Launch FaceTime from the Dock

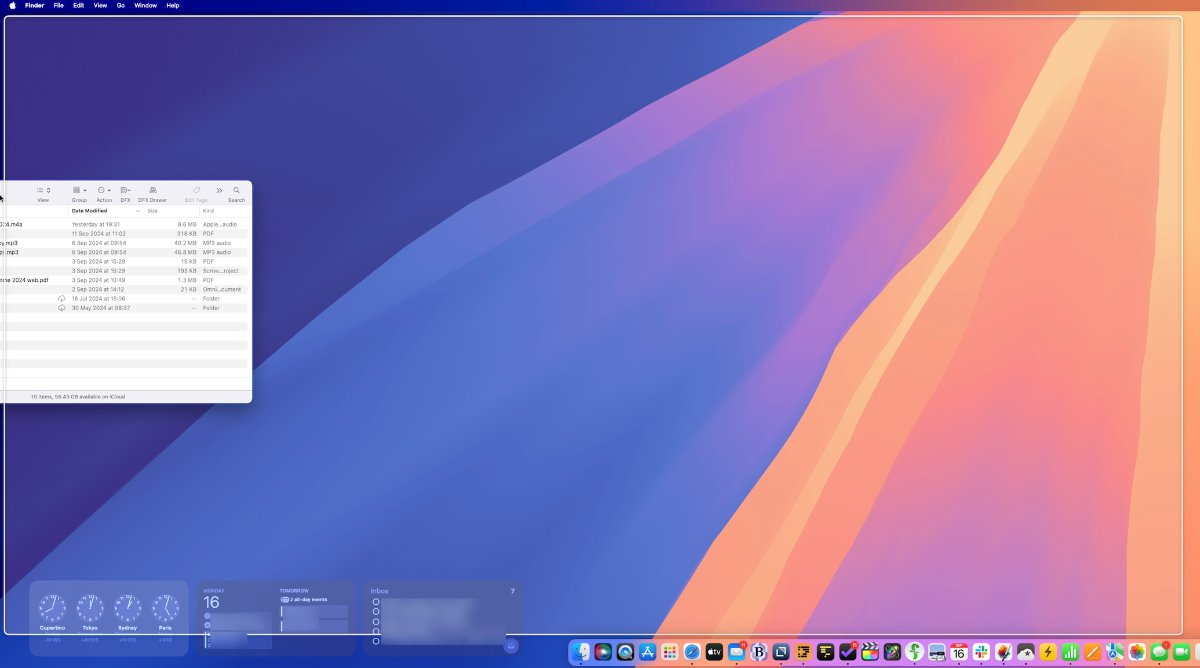coord(1182,652)
